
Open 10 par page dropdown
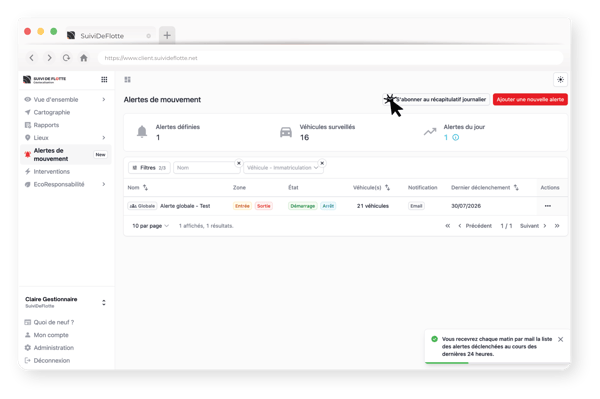coord(150,226)
